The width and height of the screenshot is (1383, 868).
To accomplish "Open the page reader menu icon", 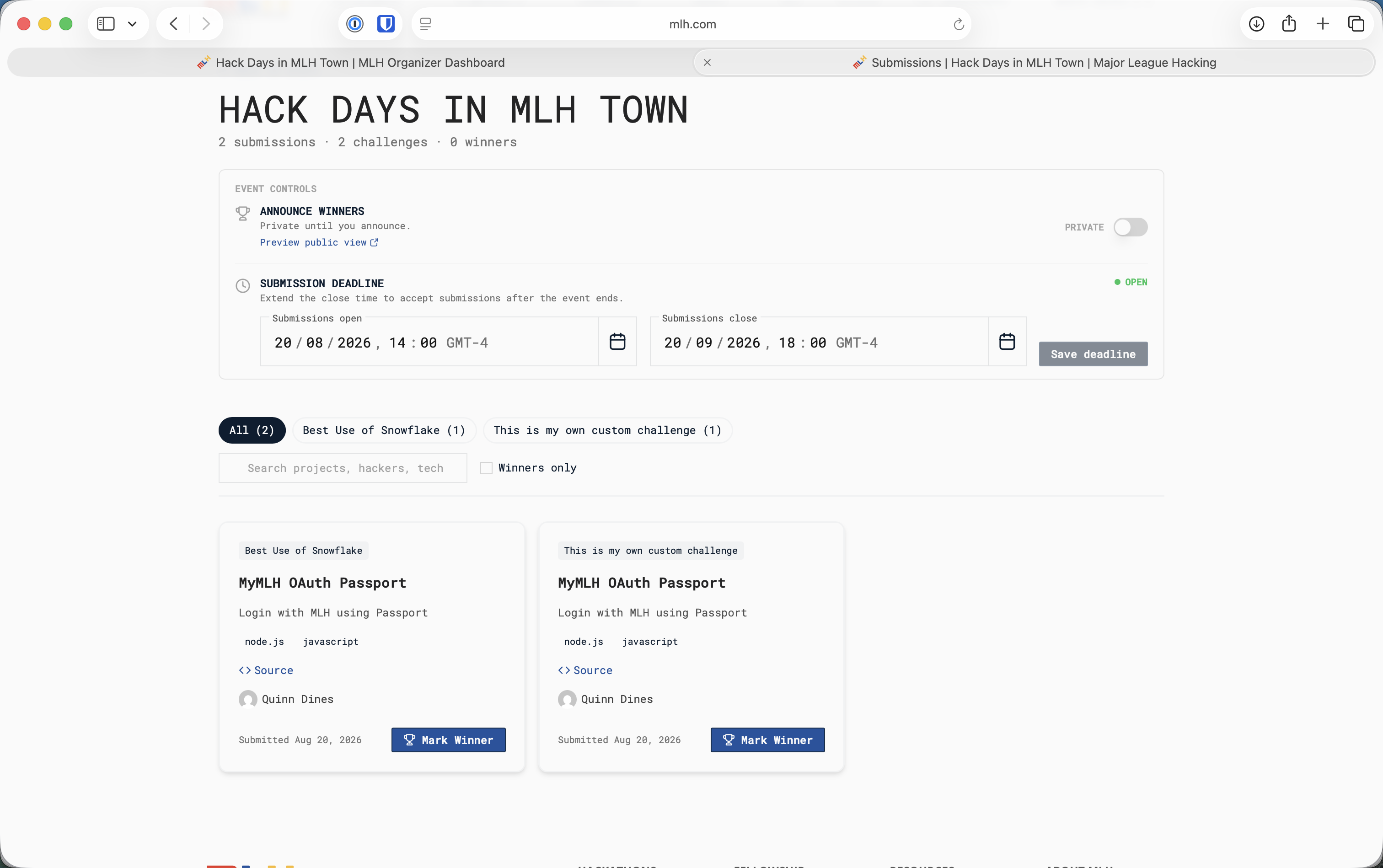I will pyautogui.click(x=425, y=24).
